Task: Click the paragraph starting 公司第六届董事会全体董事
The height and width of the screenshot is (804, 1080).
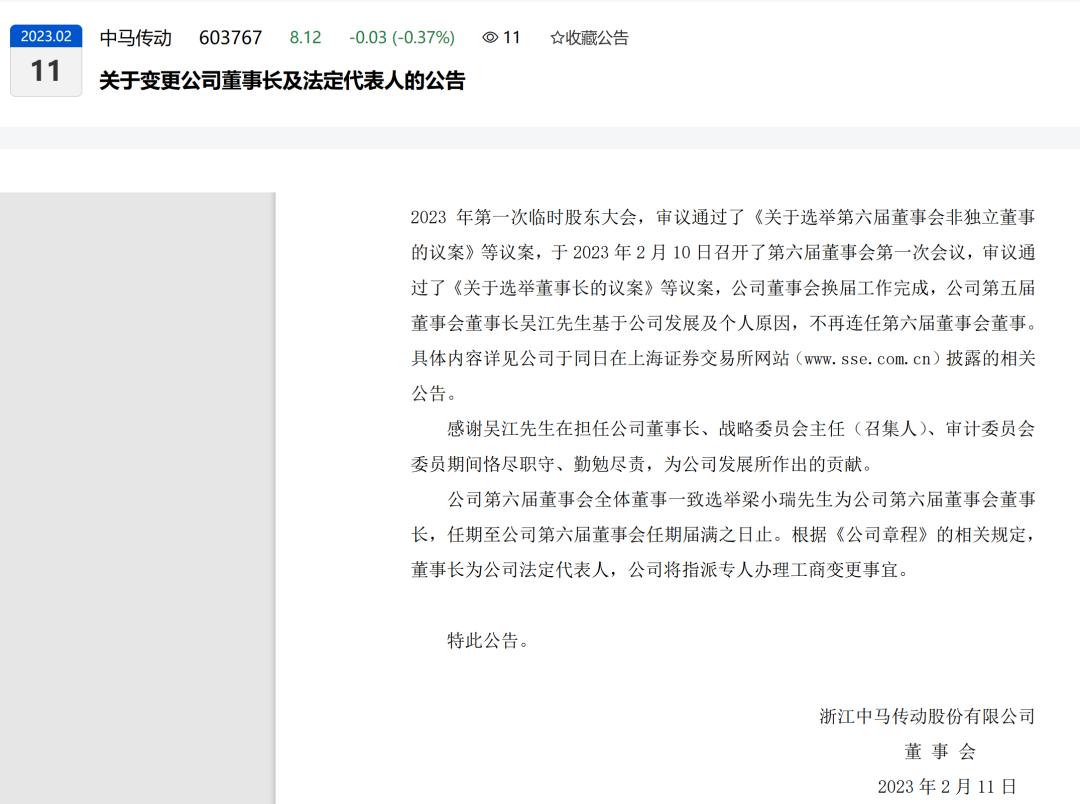Action: pyautogui.click(x=723, y=535)
